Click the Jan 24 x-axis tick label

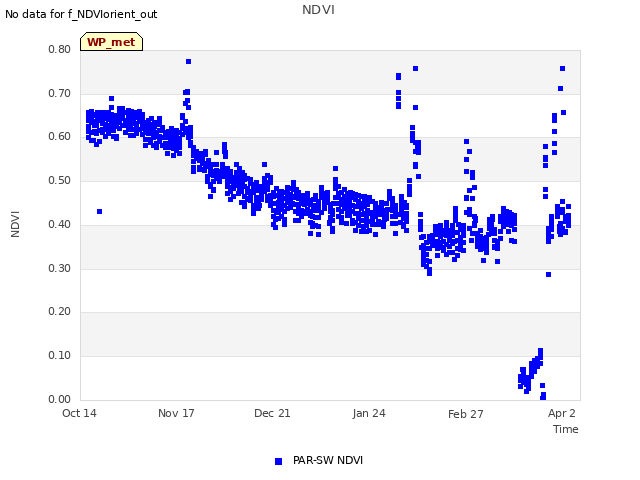tap(369, 413)
